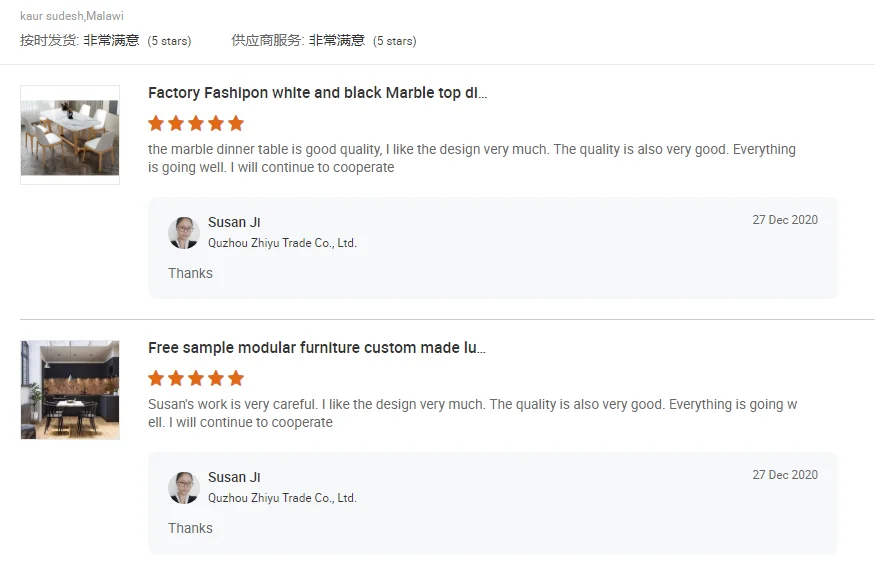Click first star of the marble table rating

point(156,124)
